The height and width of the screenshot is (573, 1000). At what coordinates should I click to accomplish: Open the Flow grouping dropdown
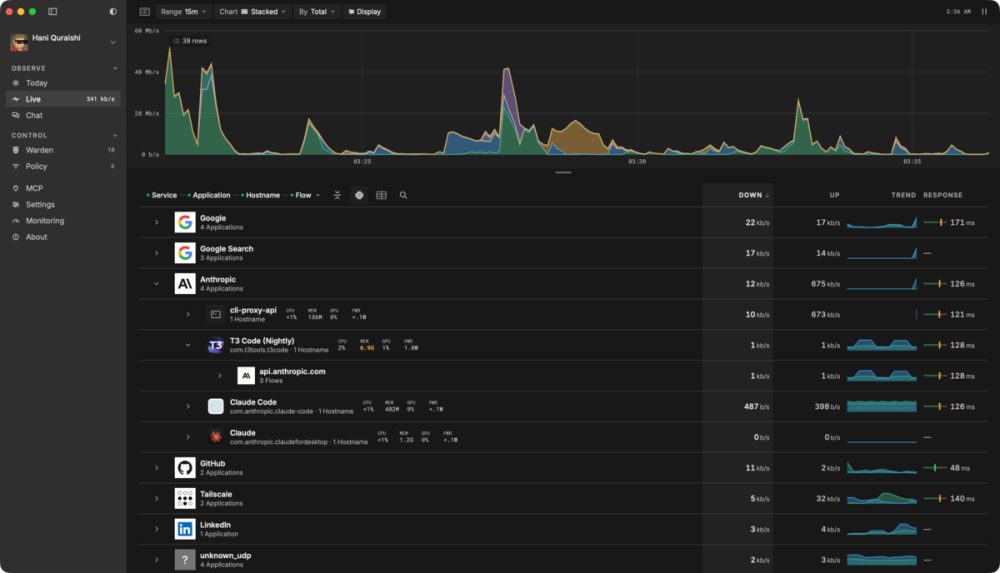[305, 195]
